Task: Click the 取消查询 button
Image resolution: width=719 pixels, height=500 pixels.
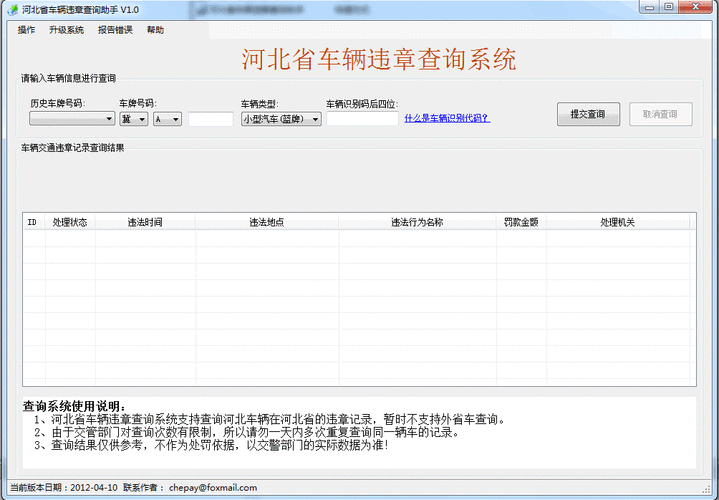Action: [660, 114]
